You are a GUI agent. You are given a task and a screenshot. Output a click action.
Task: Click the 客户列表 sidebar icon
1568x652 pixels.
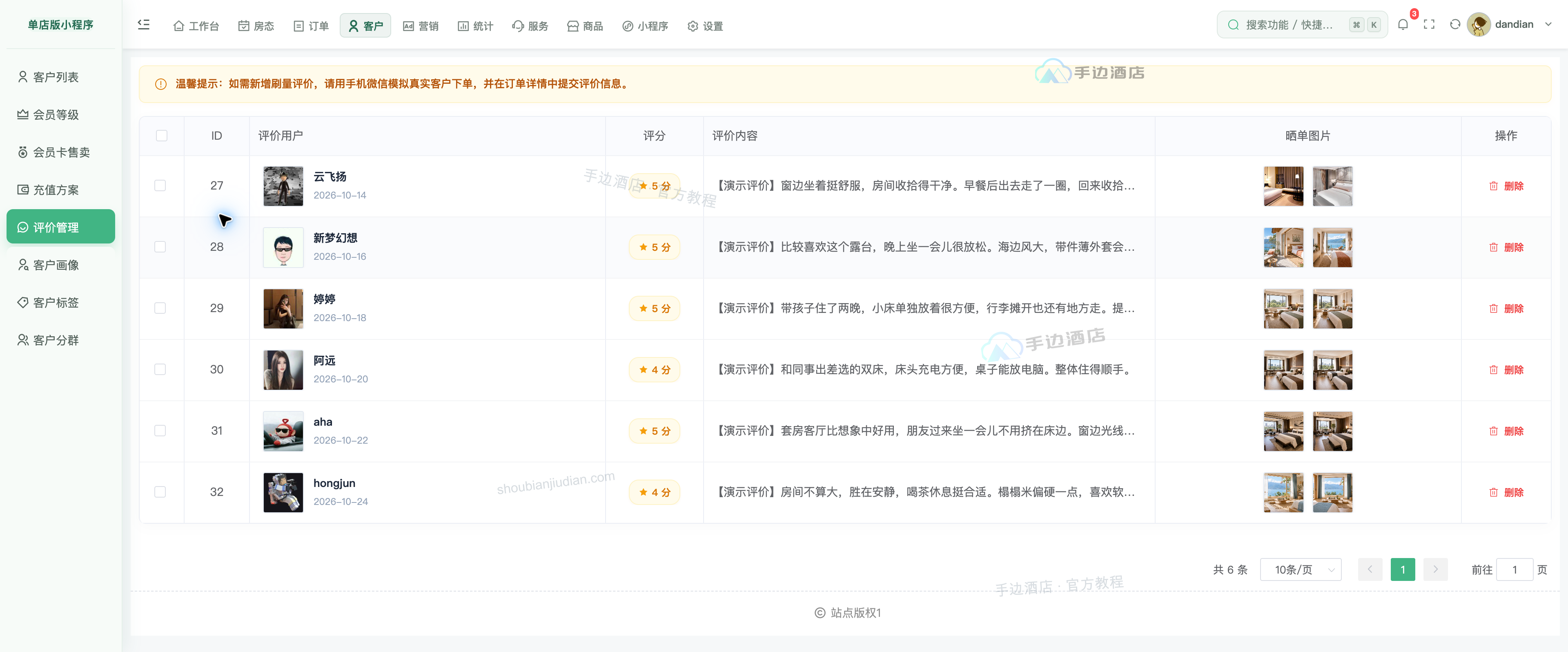[22, 77]
